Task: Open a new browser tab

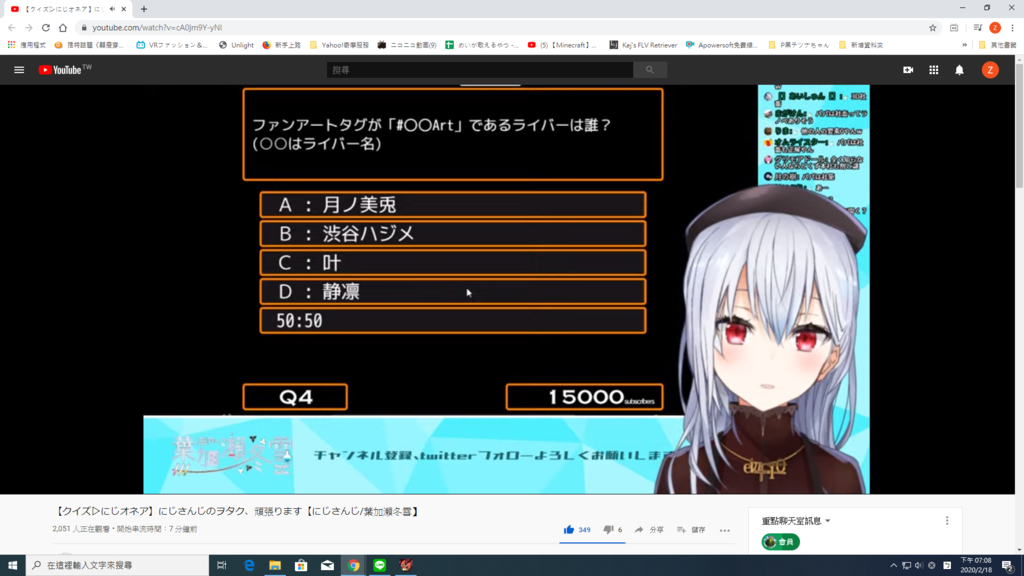Action: tap(144, 9)
